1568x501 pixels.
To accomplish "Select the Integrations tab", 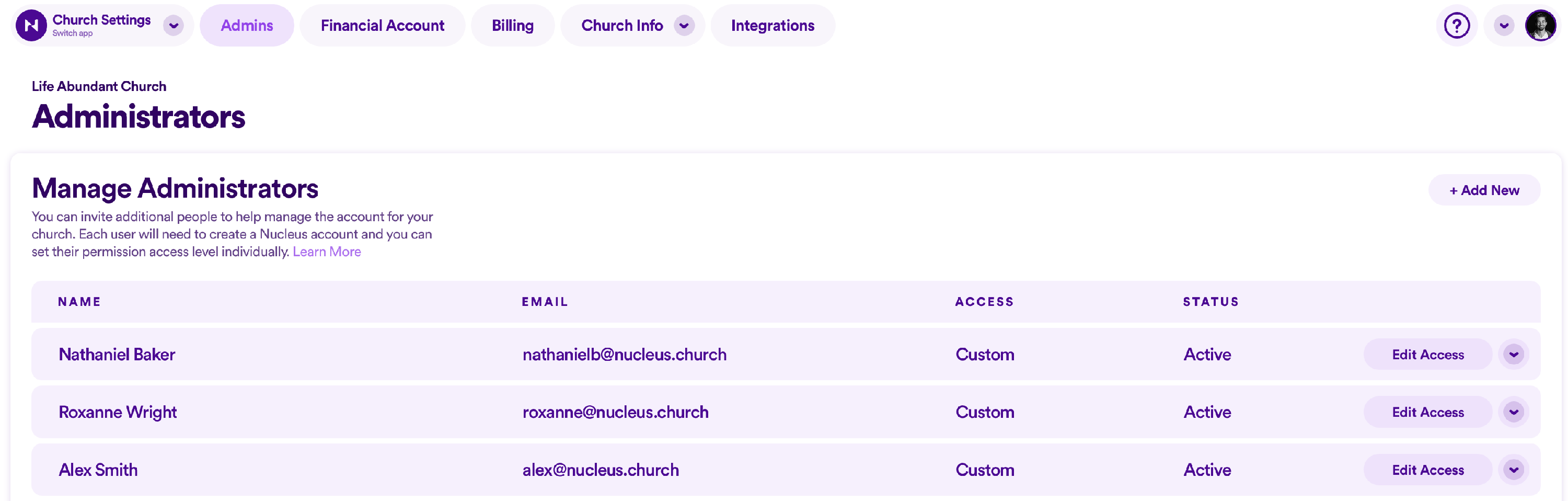I will [773, 26].
